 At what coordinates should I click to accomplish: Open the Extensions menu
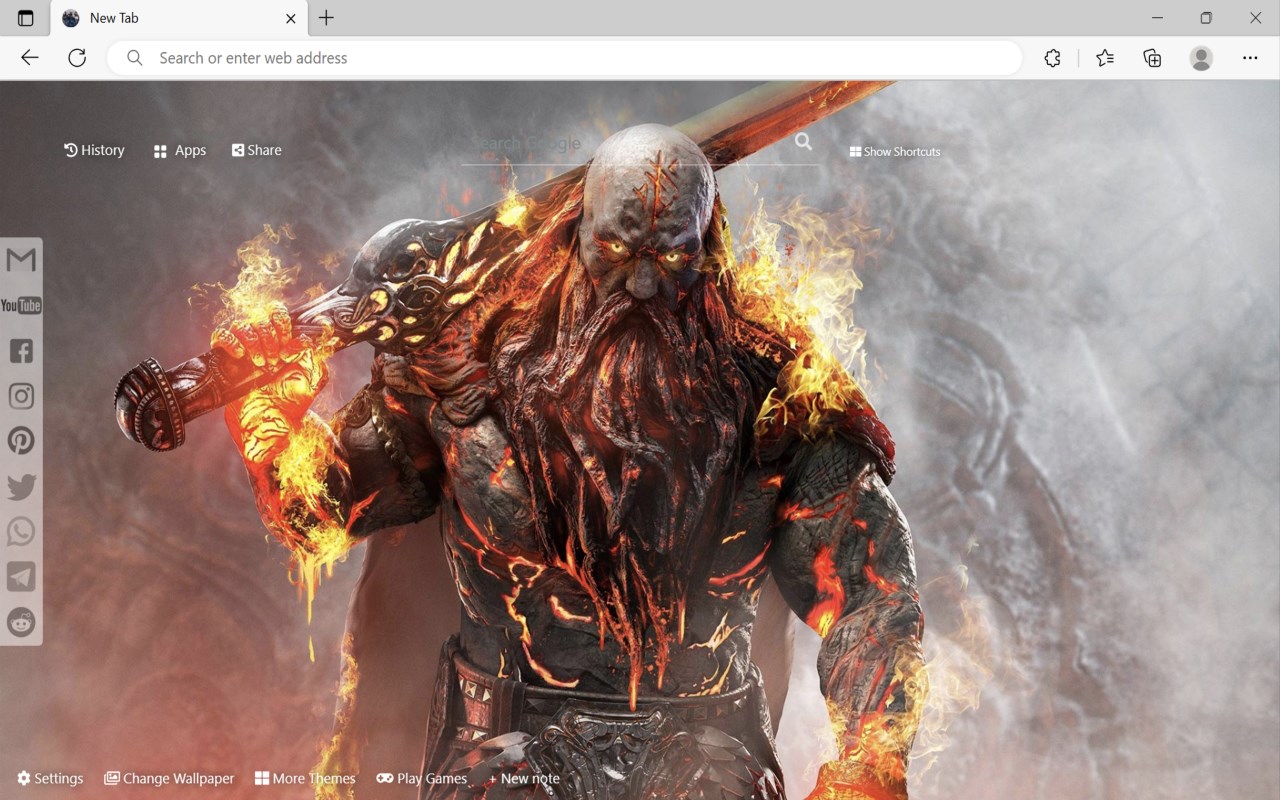pos(1052,58)
